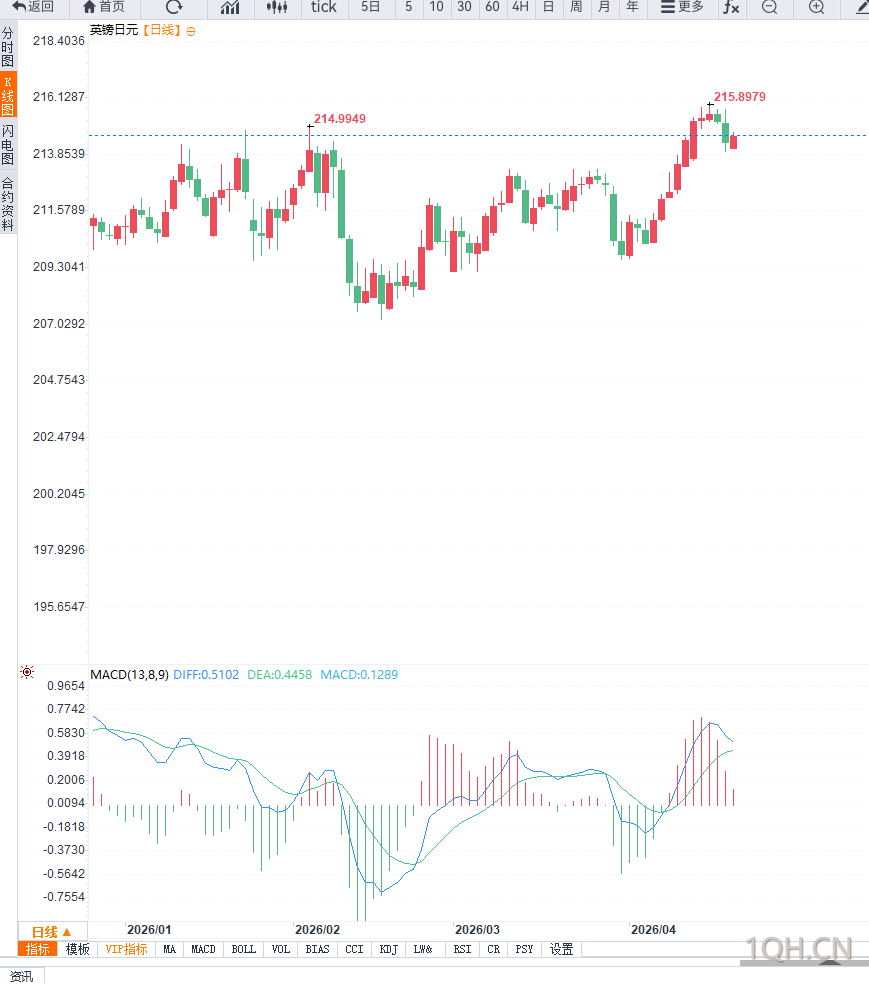Click the 英镑日元 chart title
This screenshot has width=869, height=985.
114,30
